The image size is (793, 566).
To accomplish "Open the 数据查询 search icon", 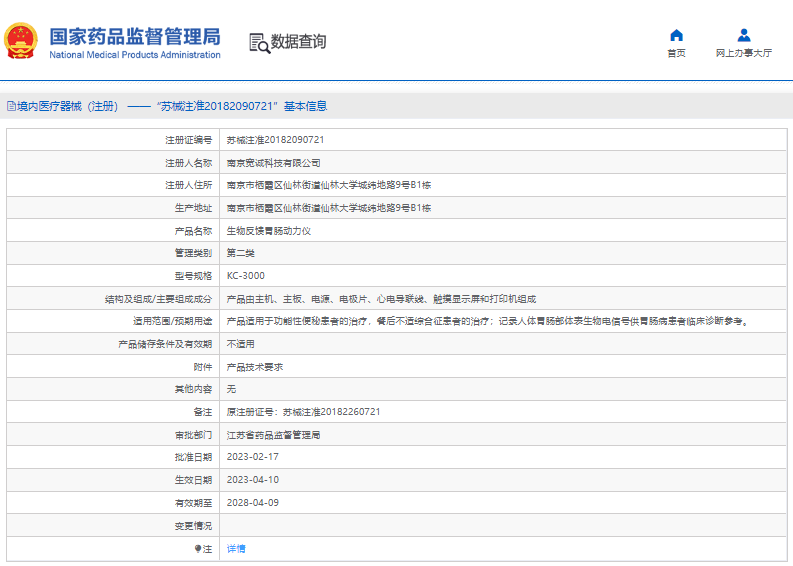I will pos(259,43).
